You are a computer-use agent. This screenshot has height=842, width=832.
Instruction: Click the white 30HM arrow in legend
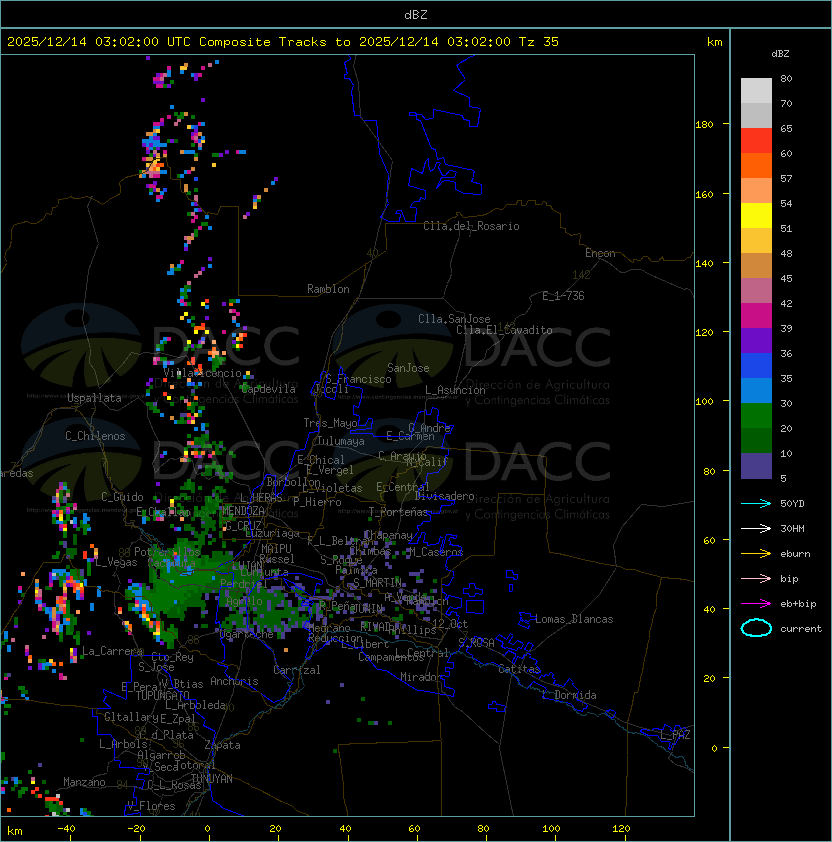pos(756,528)
